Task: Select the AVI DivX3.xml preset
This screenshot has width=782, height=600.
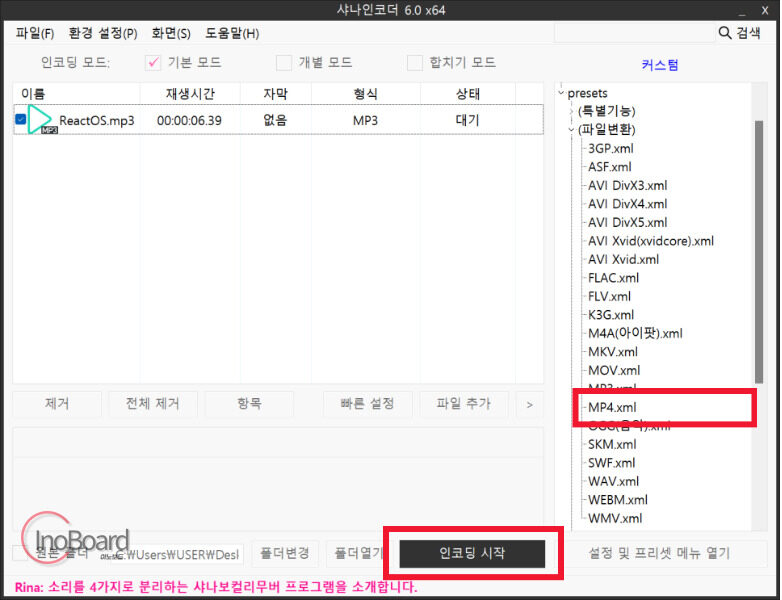Action: coord(627,186)
